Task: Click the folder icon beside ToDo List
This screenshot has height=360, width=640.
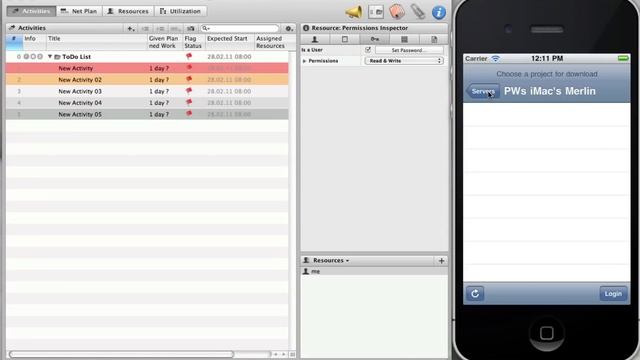Action: coord(58,57)
